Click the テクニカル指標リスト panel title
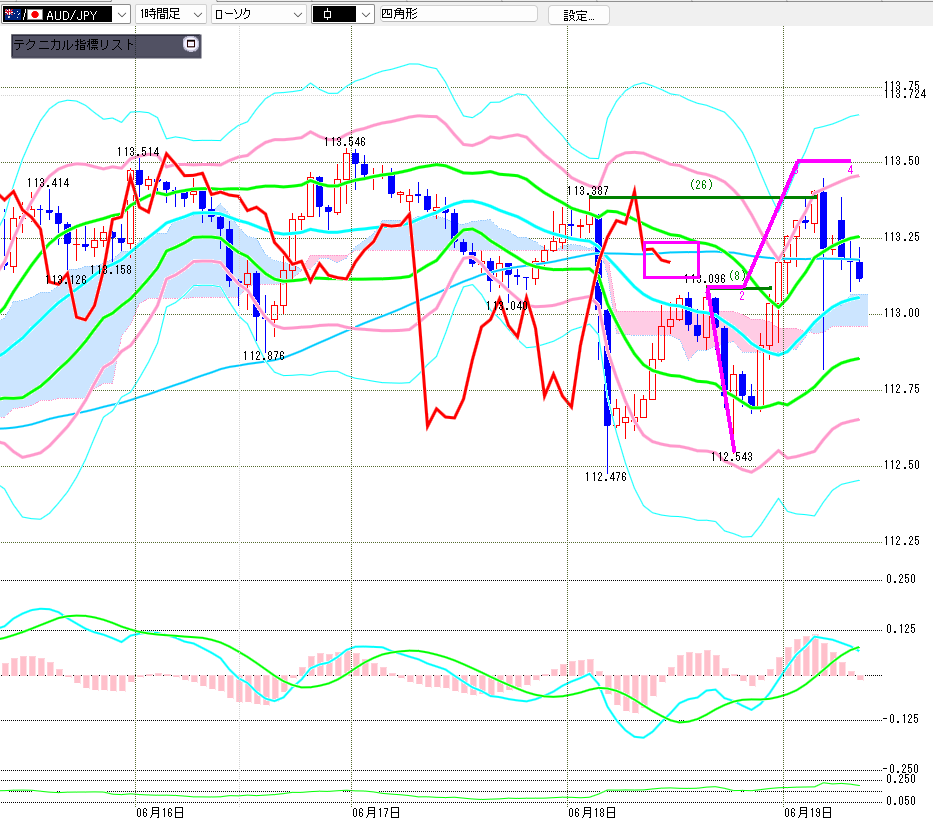 74,45
